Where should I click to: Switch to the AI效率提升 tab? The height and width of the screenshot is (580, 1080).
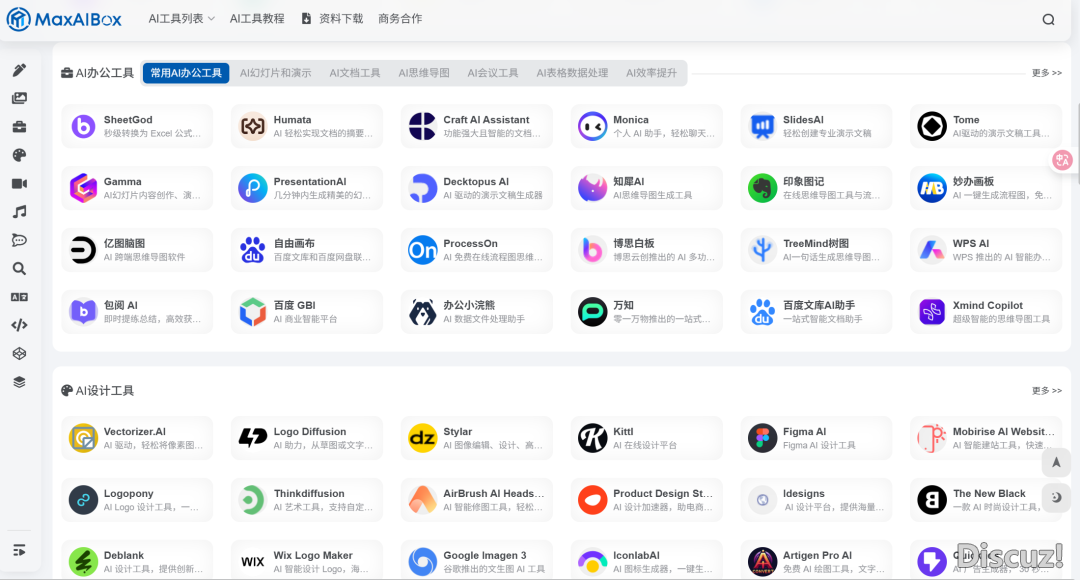click(651, 73)
